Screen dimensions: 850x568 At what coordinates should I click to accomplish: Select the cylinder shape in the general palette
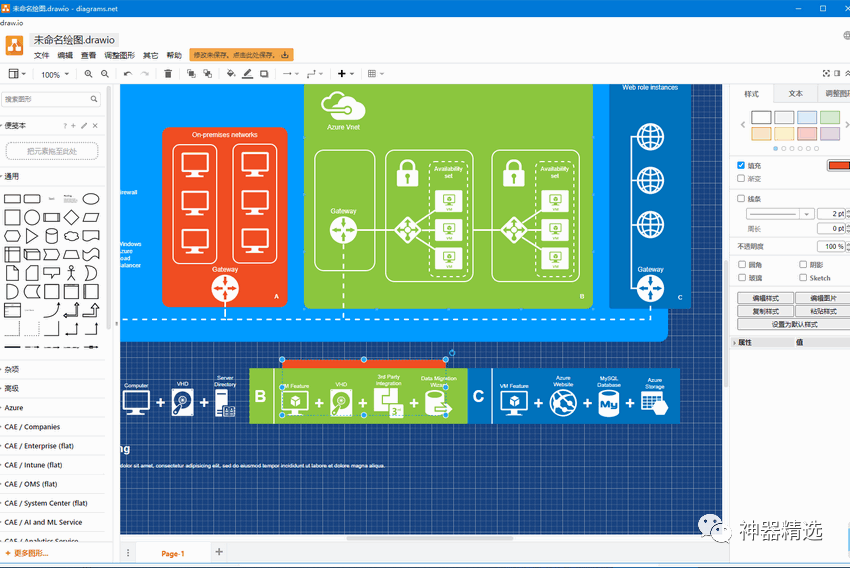coord(51,236)
